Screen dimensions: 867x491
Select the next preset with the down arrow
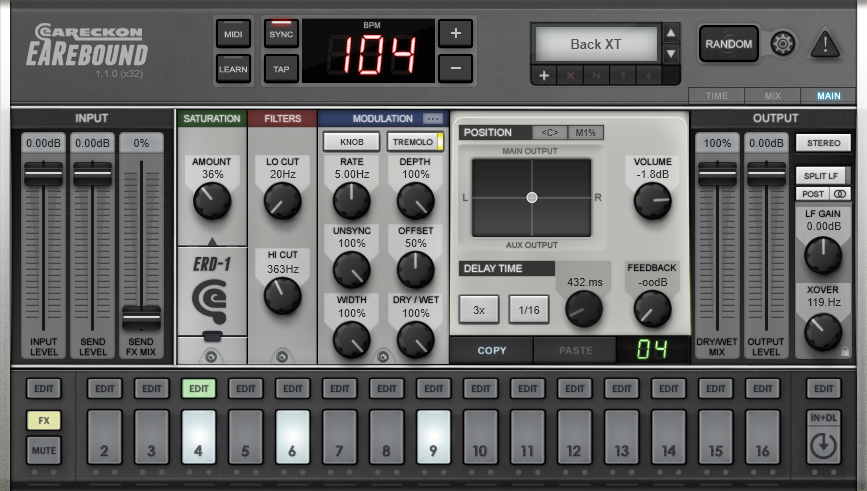(671, 54)
